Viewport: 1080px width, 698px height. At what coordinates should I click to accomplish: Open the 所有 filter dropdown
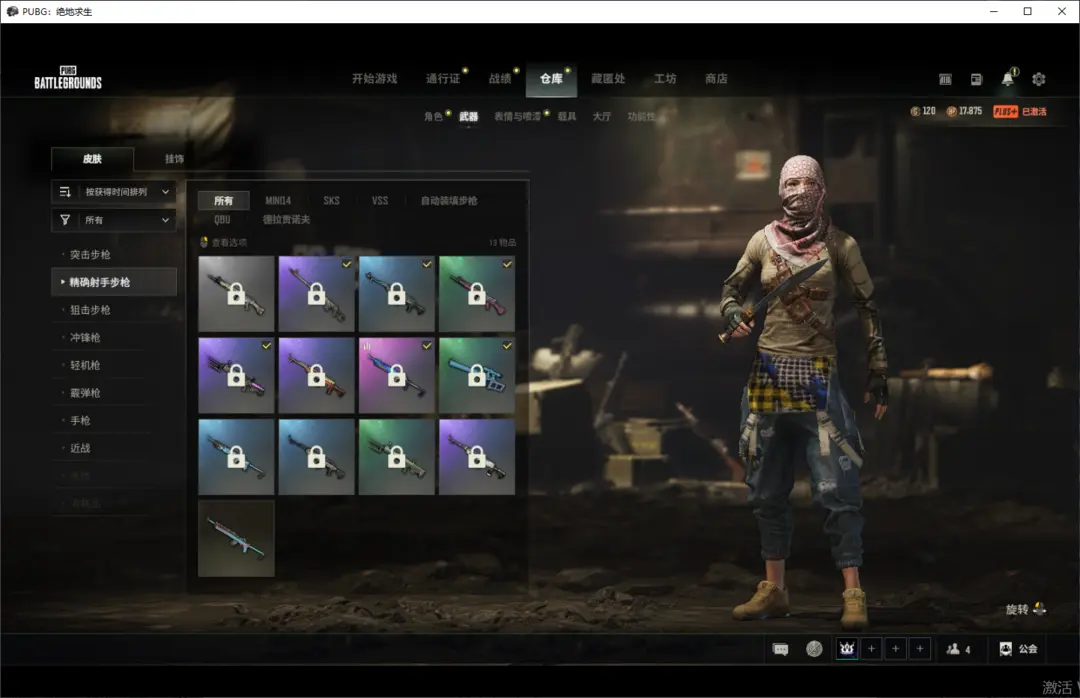[114, 220]
